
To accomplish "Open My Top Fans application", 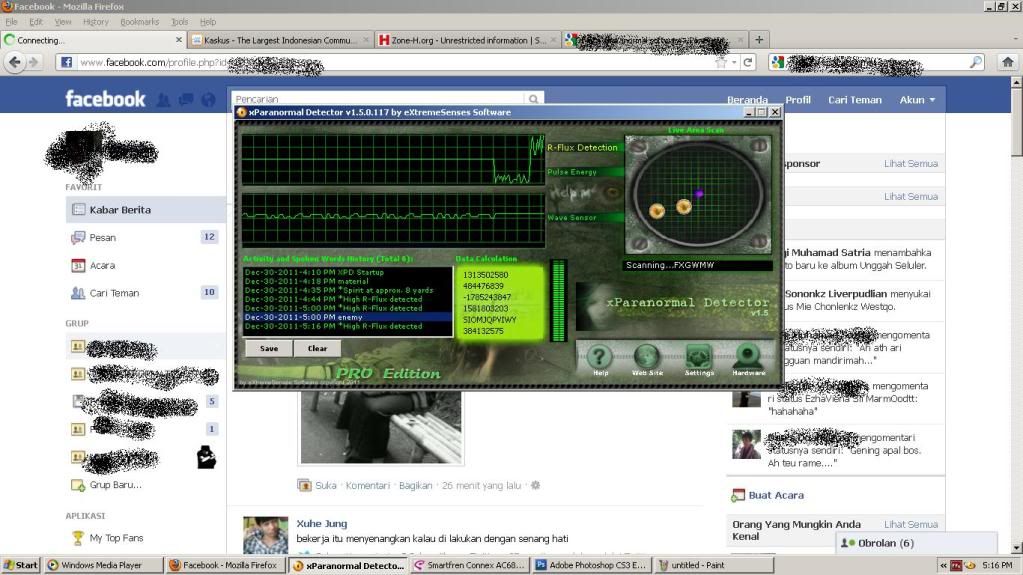I will [116, 538].
